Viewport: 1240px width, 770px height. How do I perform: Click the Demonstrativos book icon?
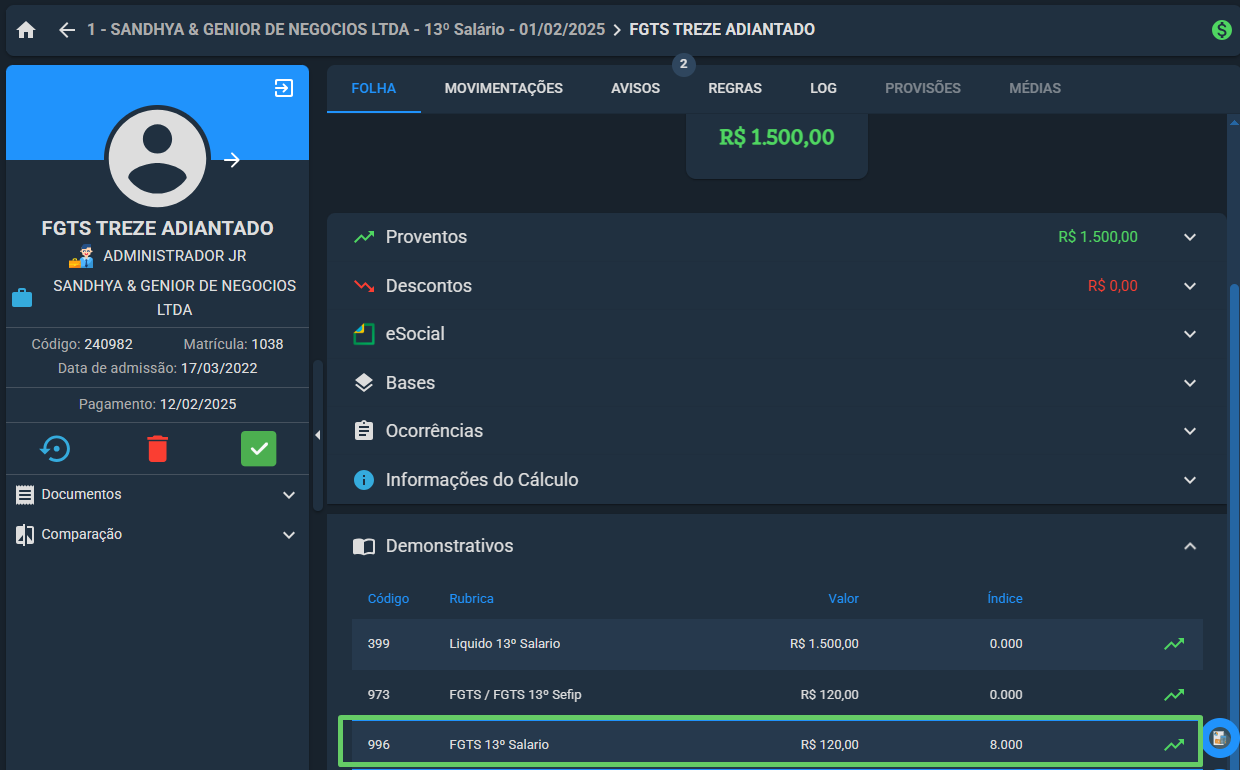tap(364, 547)
